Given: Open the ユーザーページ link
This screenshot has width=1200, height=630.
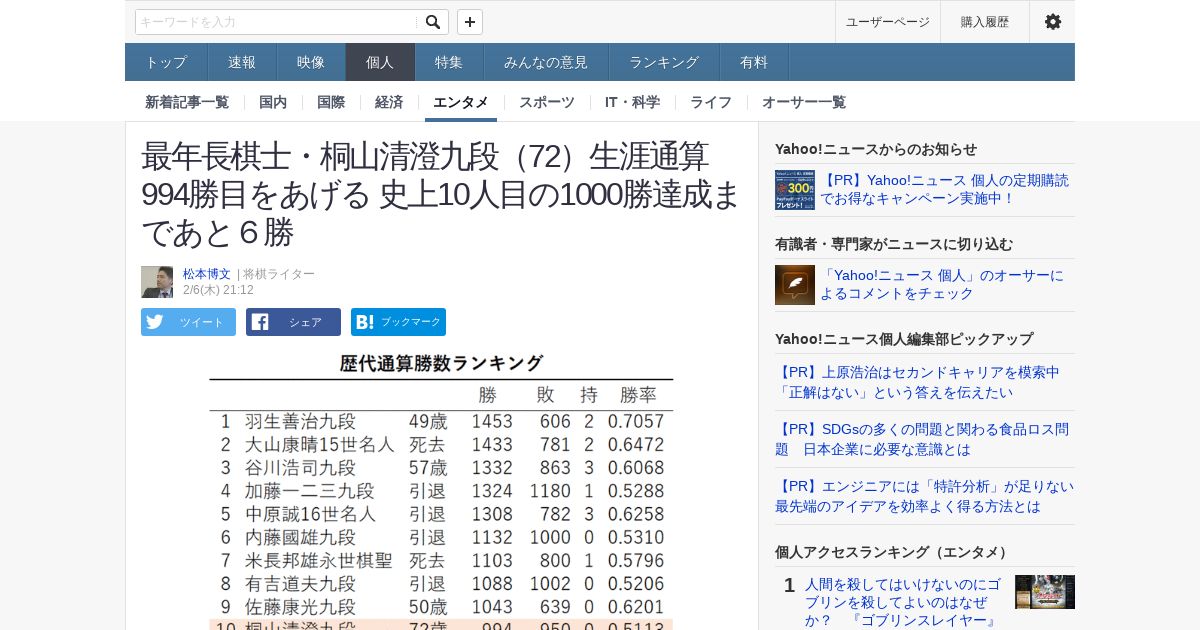Looking at the screenshot, I should tap(887, 22).
